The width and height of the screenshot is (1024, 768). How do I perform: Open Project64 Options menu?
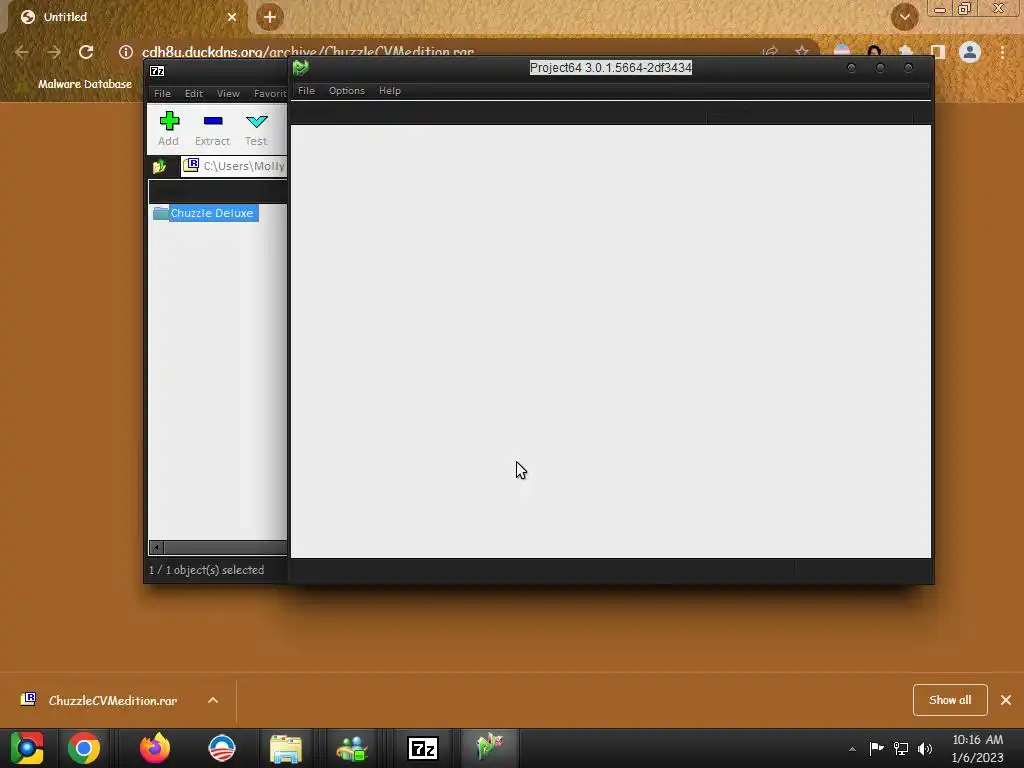coord(347,91)
